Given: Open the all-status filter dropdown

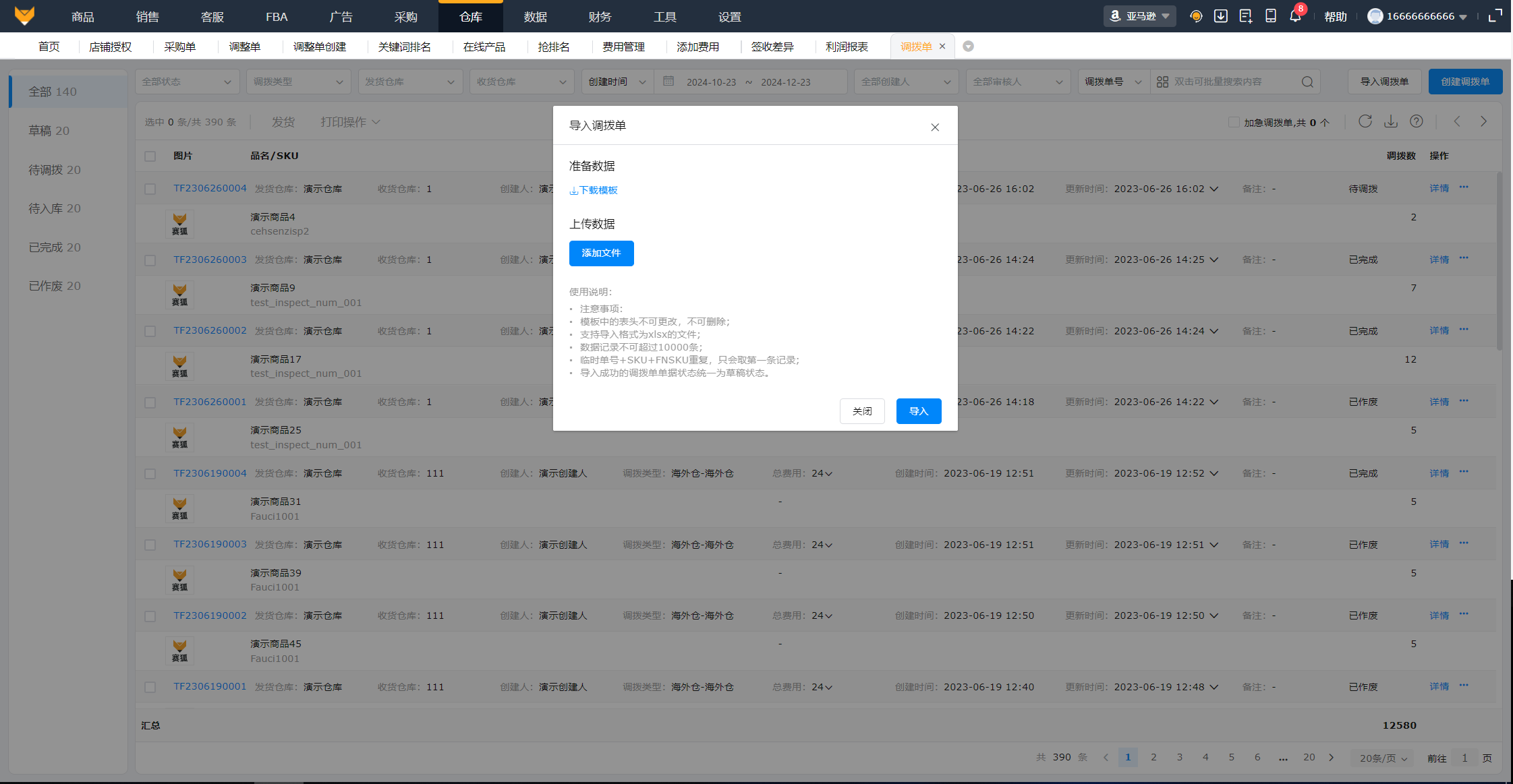Looking at the screenshot, I should point(186,82).
